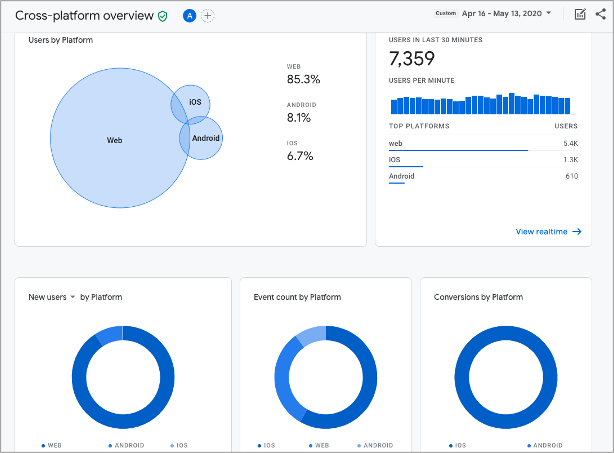This screenshot has height=453, width=614.
Task: Click the share report icon
Action: click(600, 14)
